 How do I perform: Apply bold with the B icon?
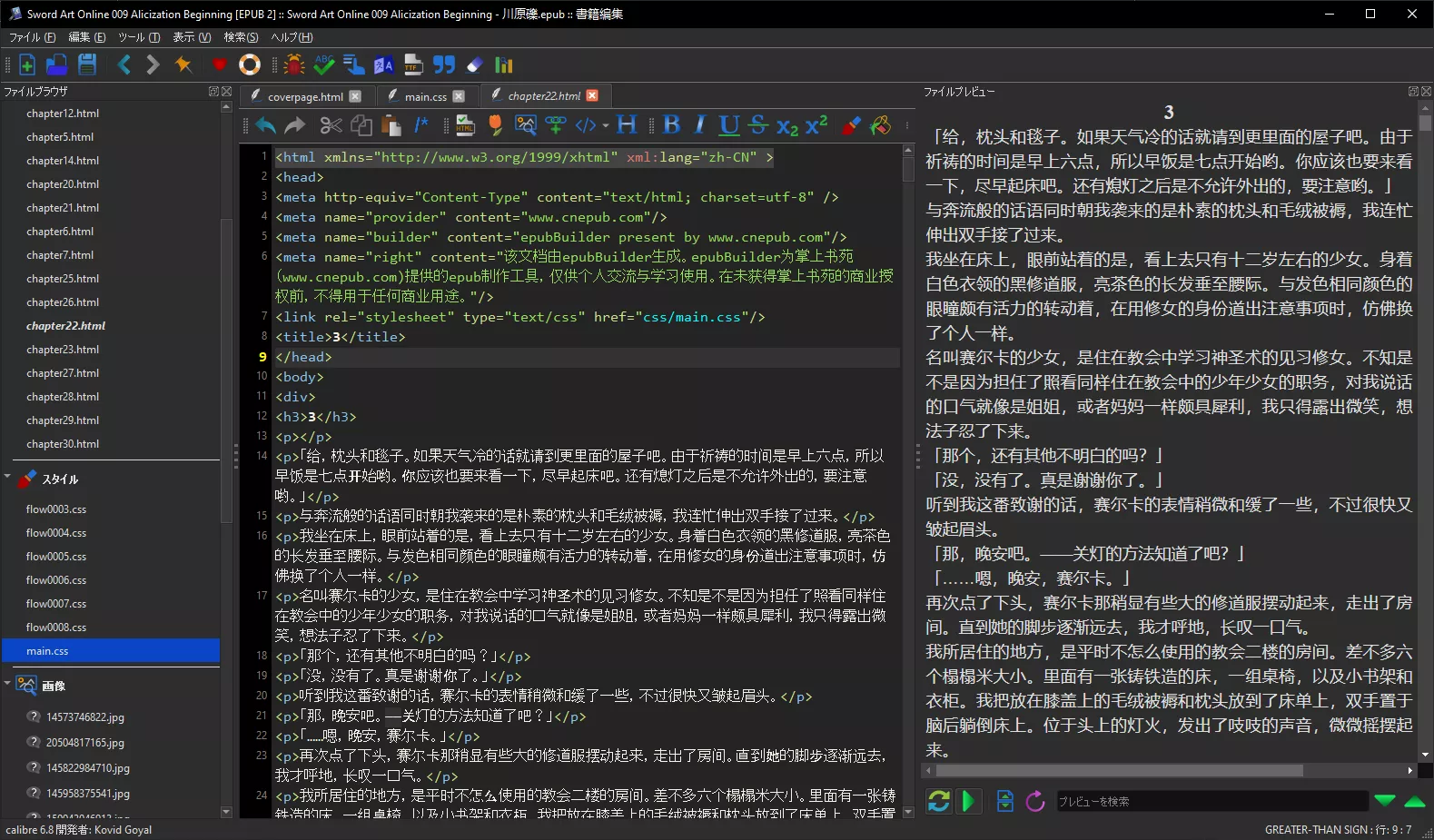tap(671, 125)
